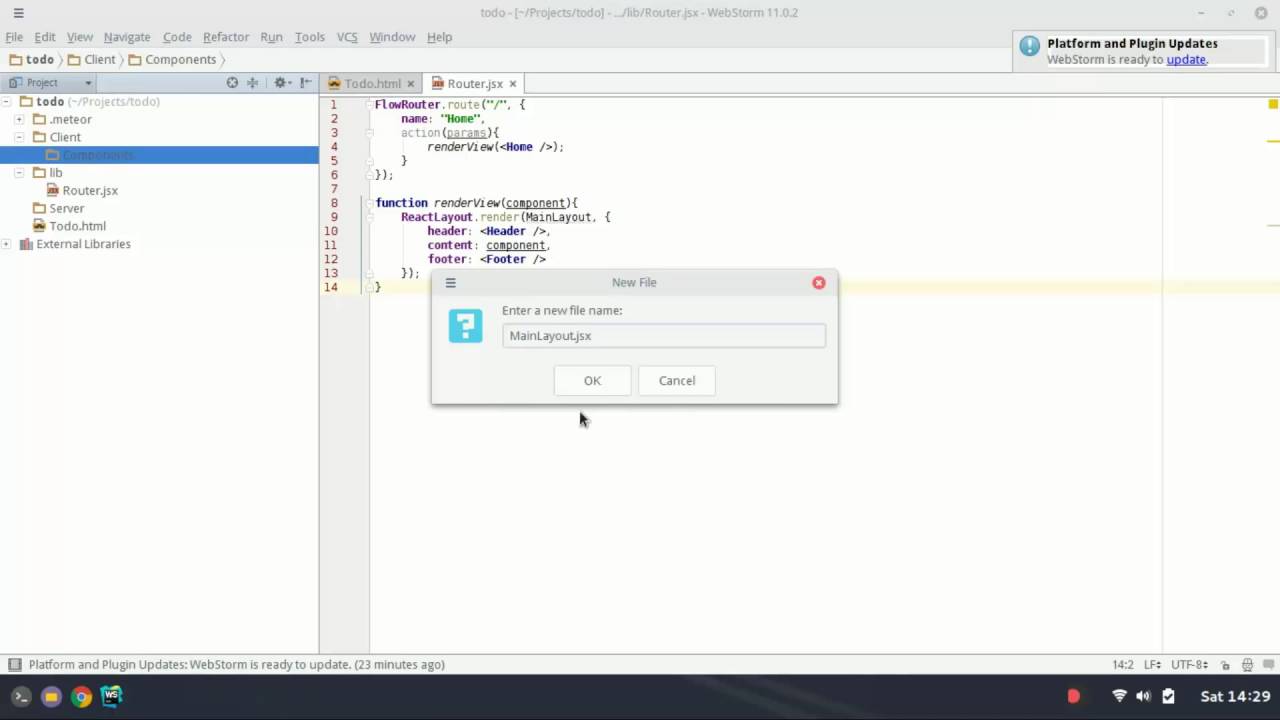Open the Code menu
1280x720 pixels.
tap(177, 37)
